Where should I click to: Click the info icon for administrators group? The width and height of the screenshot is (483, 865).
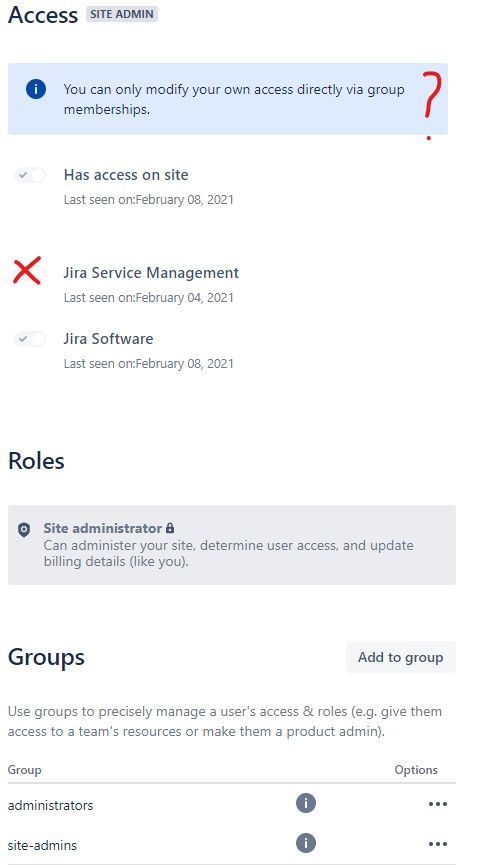pyautogui.click(x=306, y=803)
